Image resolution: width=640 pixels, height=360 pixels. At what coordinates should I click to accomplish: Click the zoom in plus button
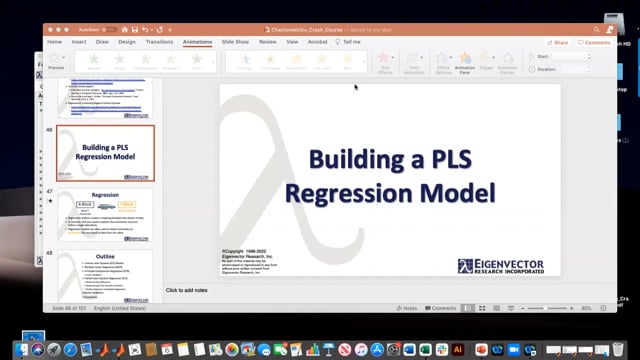click(571, 308)
